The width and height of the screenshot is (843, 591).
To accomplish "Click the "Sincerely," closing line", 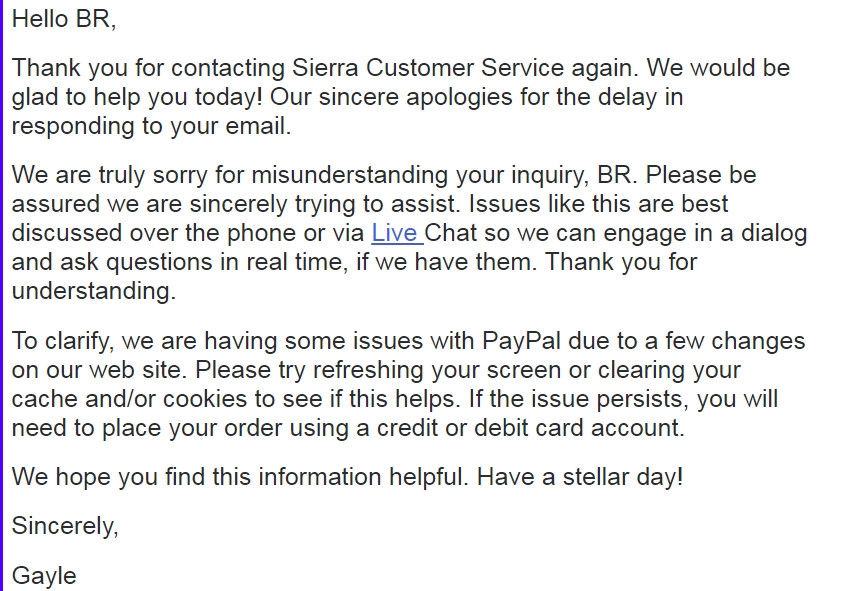I will (65, 525).
